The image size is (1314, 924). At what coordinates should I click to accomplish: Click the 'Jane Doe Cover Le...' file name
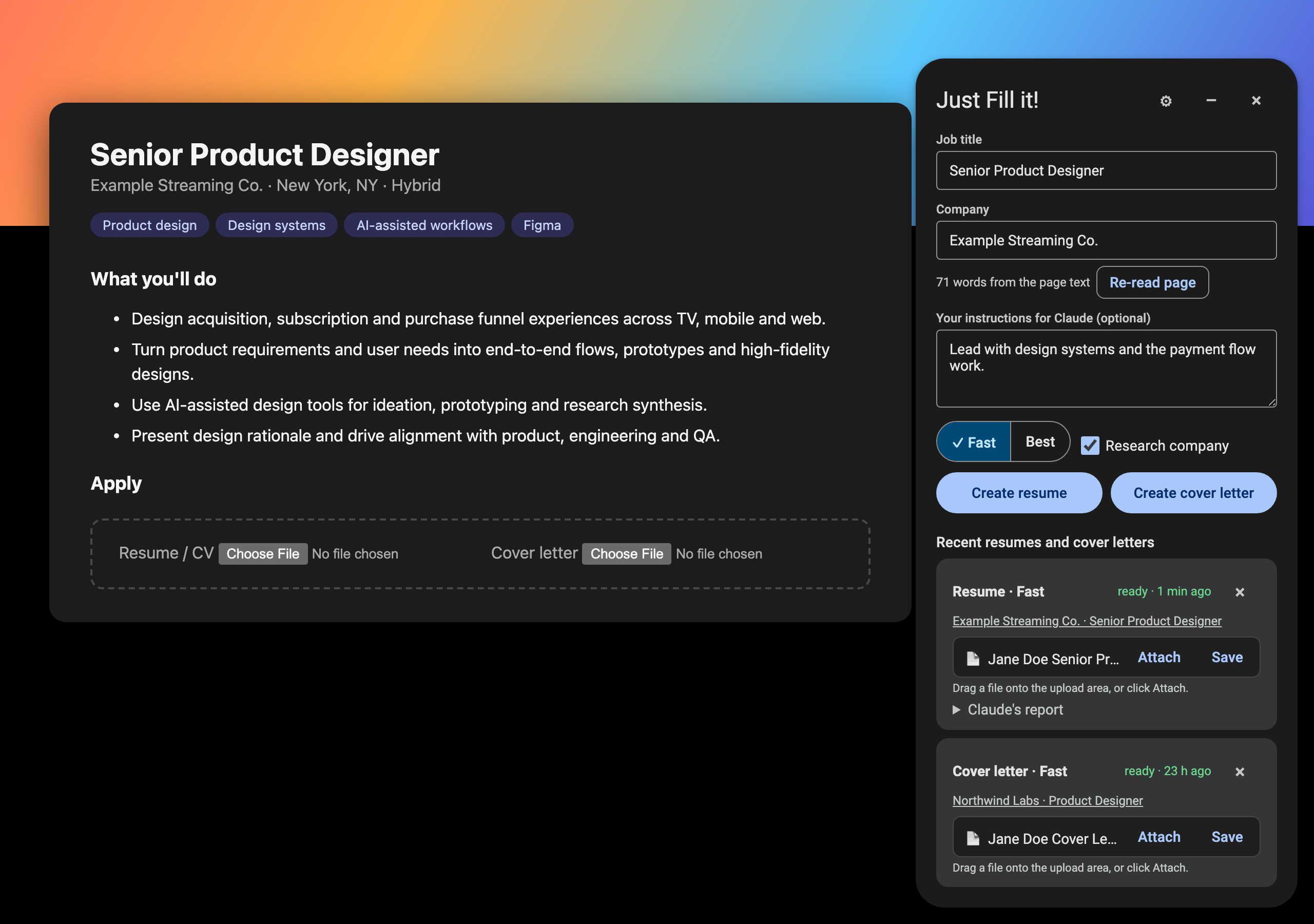pyautogui.click(x=1052, y=839)
